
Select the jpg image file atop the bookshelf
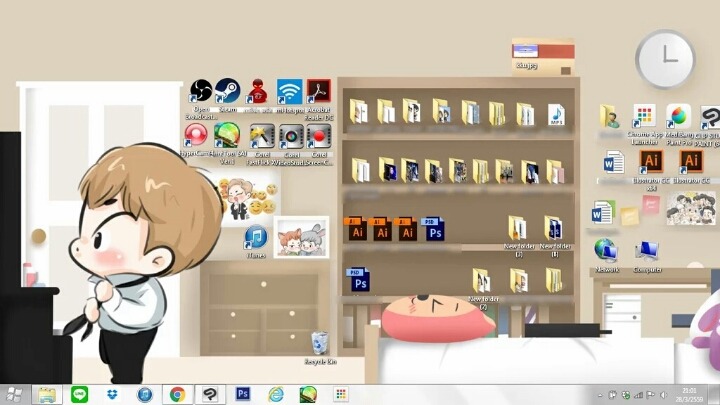coord(543,56)
